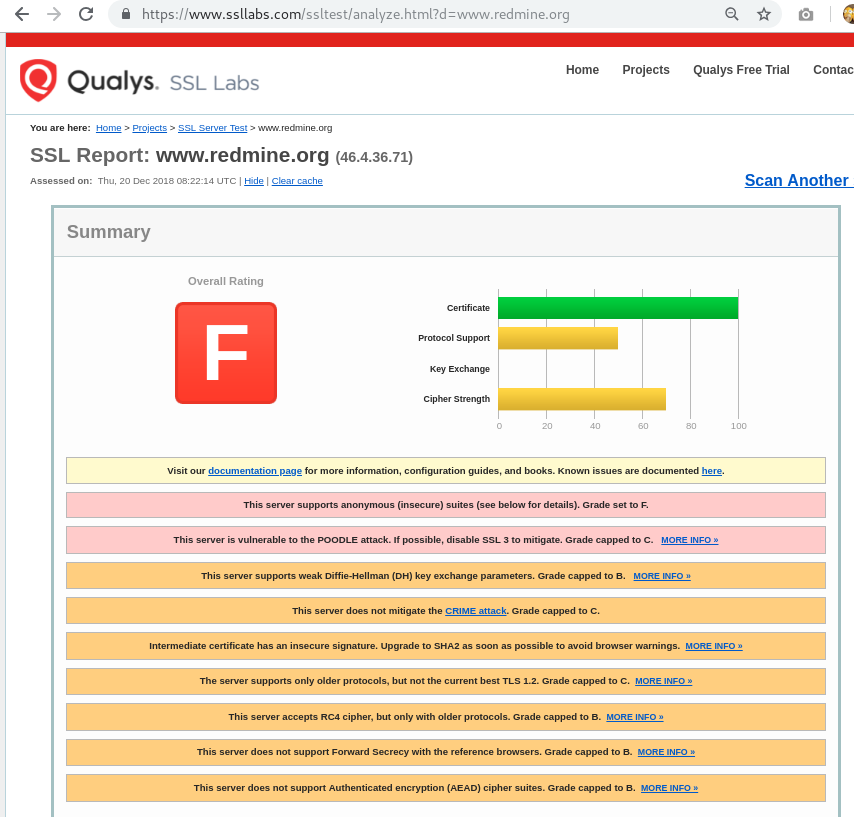Bookmark this page with the star icon
This screenshot has width=854, height=817.
click(x=764, y=14)
